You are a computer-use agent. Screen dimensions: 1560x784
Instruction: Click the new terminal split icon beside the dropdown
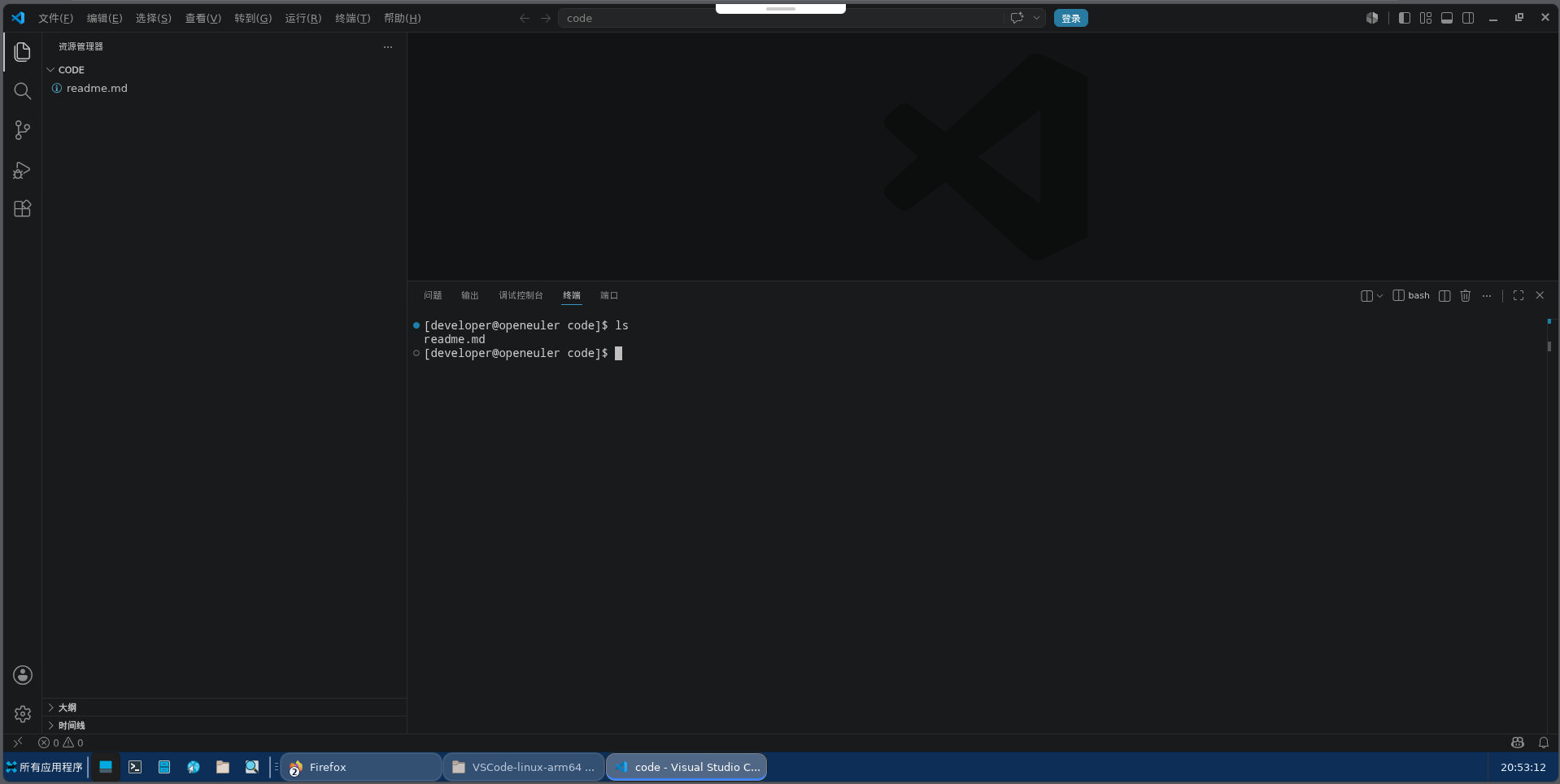point(1366,296)
